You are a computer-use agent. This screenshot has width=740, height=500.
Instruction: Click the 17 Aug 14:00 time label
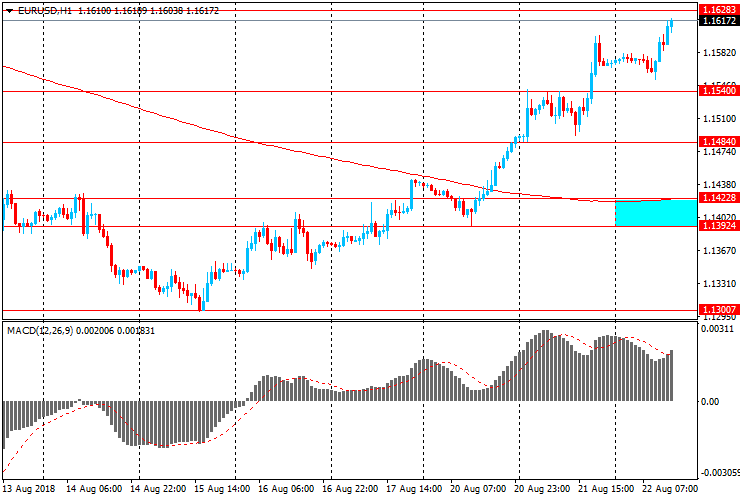pos(414,489)
